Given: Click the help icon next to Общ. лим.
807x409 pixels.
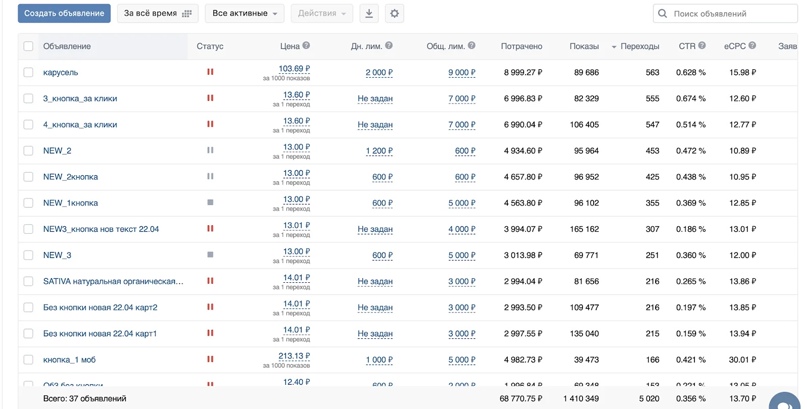Looking at the screenshot, I should click(x=472, y=46).
